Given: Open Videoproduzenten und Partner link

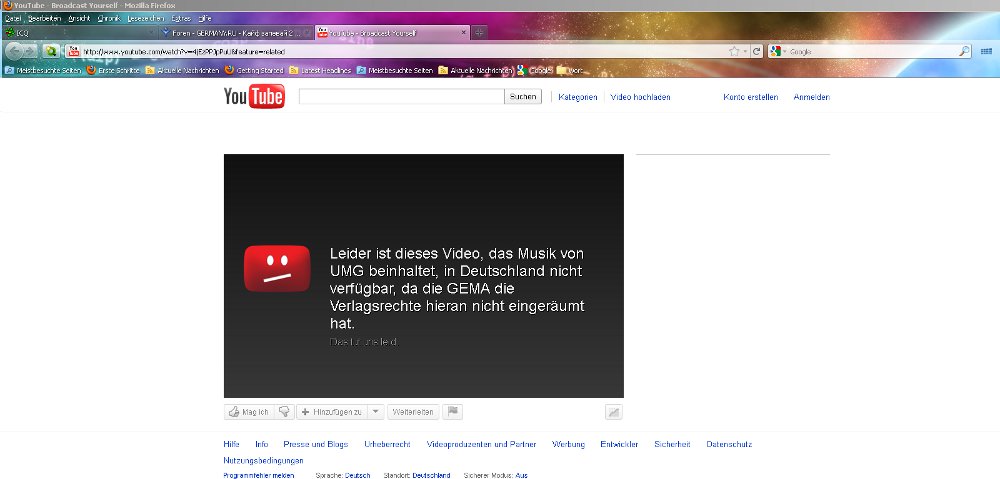Looking at the screenshot, I should [x=482, y=444].
